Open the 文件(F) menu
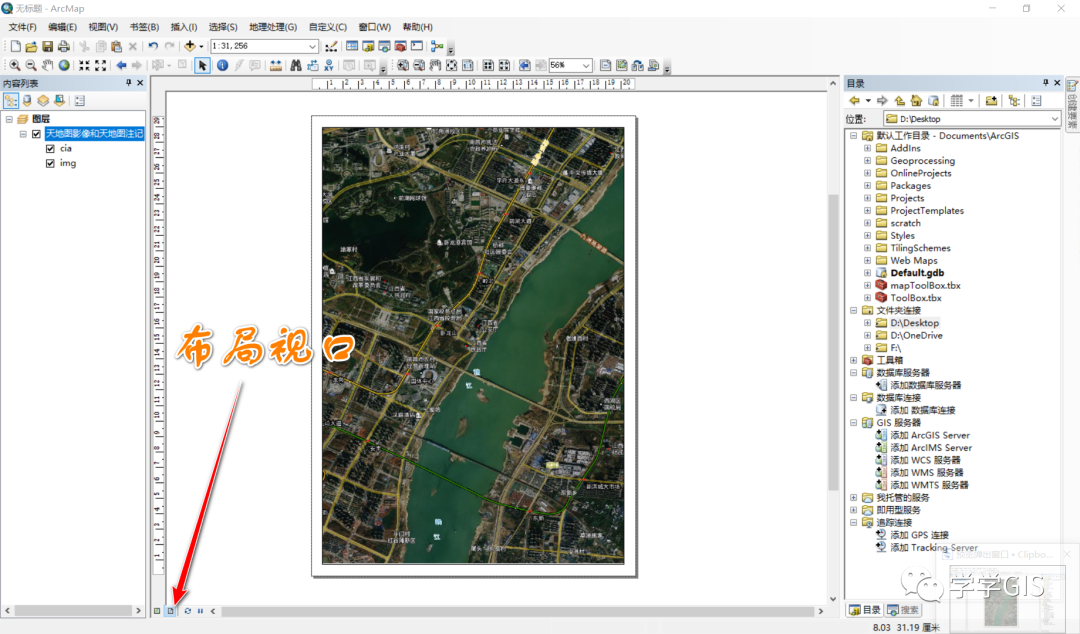Image resolution: width=1080 pixels, height=634 pixels. point(22,27)
